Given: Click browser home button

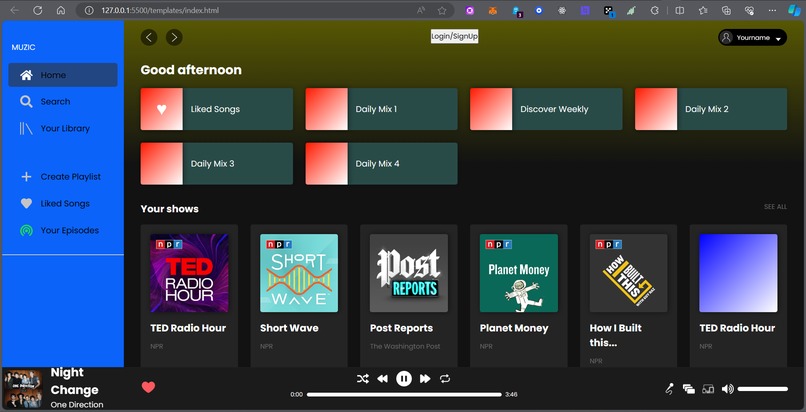Looking at the screenshot, I should (x=61, y=10).
